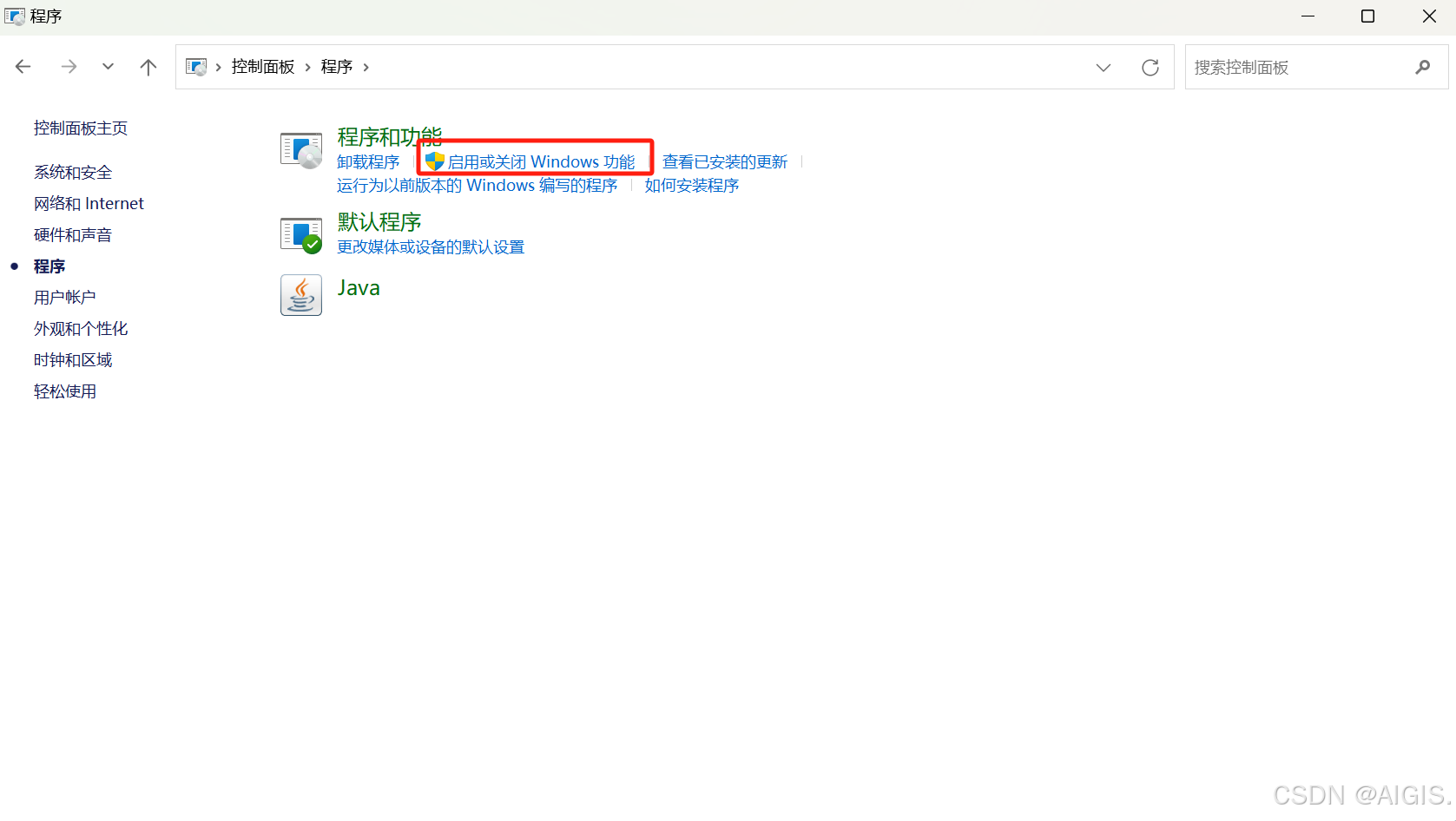Click the window title bar icon
The image size is (1456, 821).
[x=15, y=16]
